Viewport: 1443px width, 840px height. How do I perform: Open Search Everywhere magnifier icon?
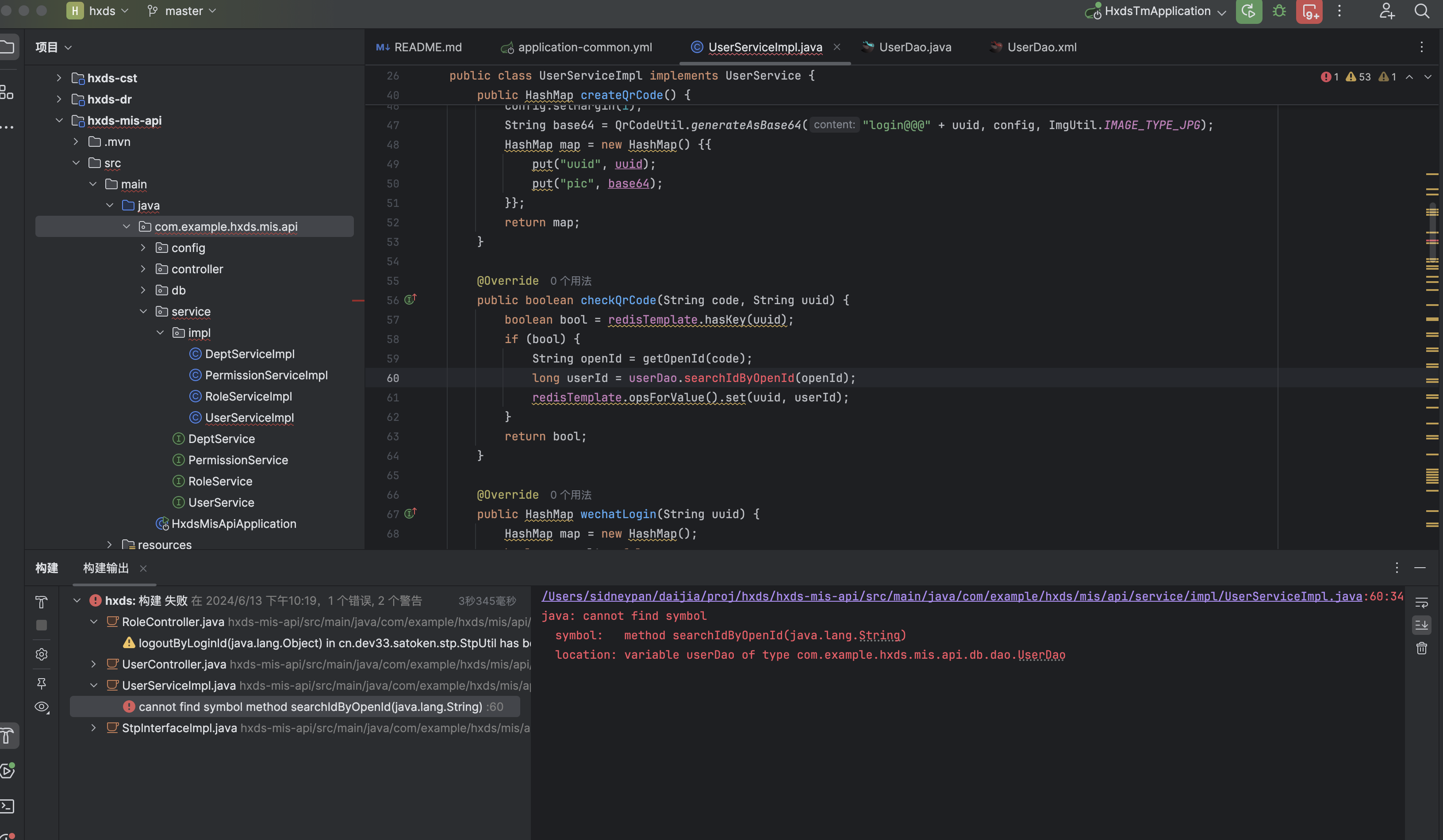click(1422, 11)
